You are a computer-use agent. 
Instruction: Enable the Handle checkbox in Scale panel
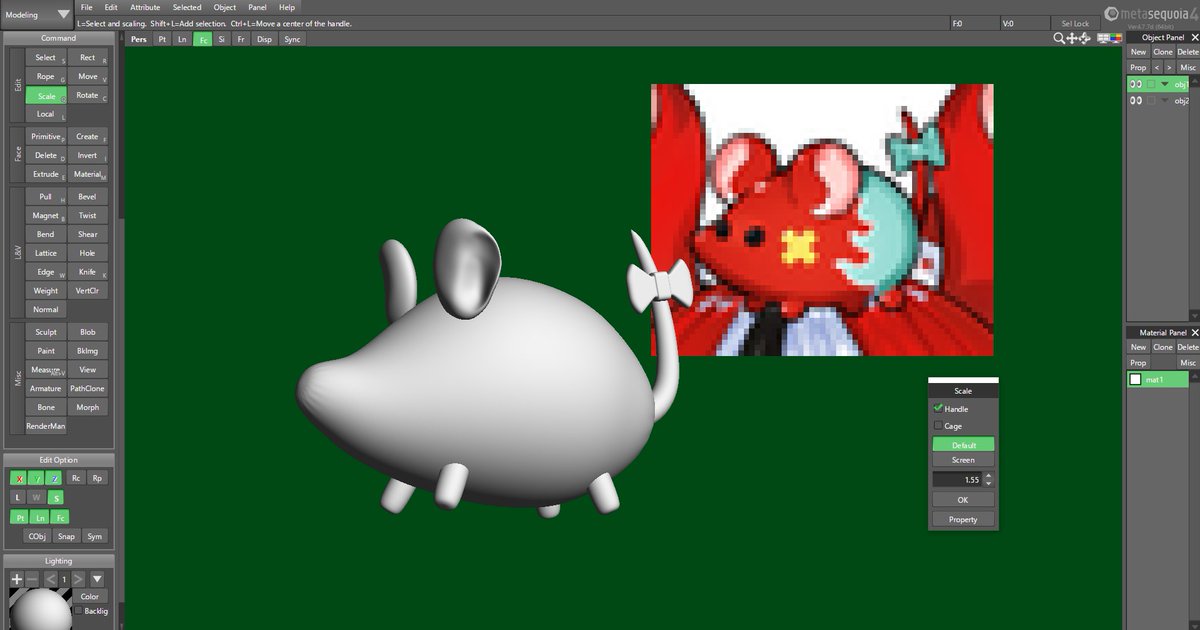(938, 409)
